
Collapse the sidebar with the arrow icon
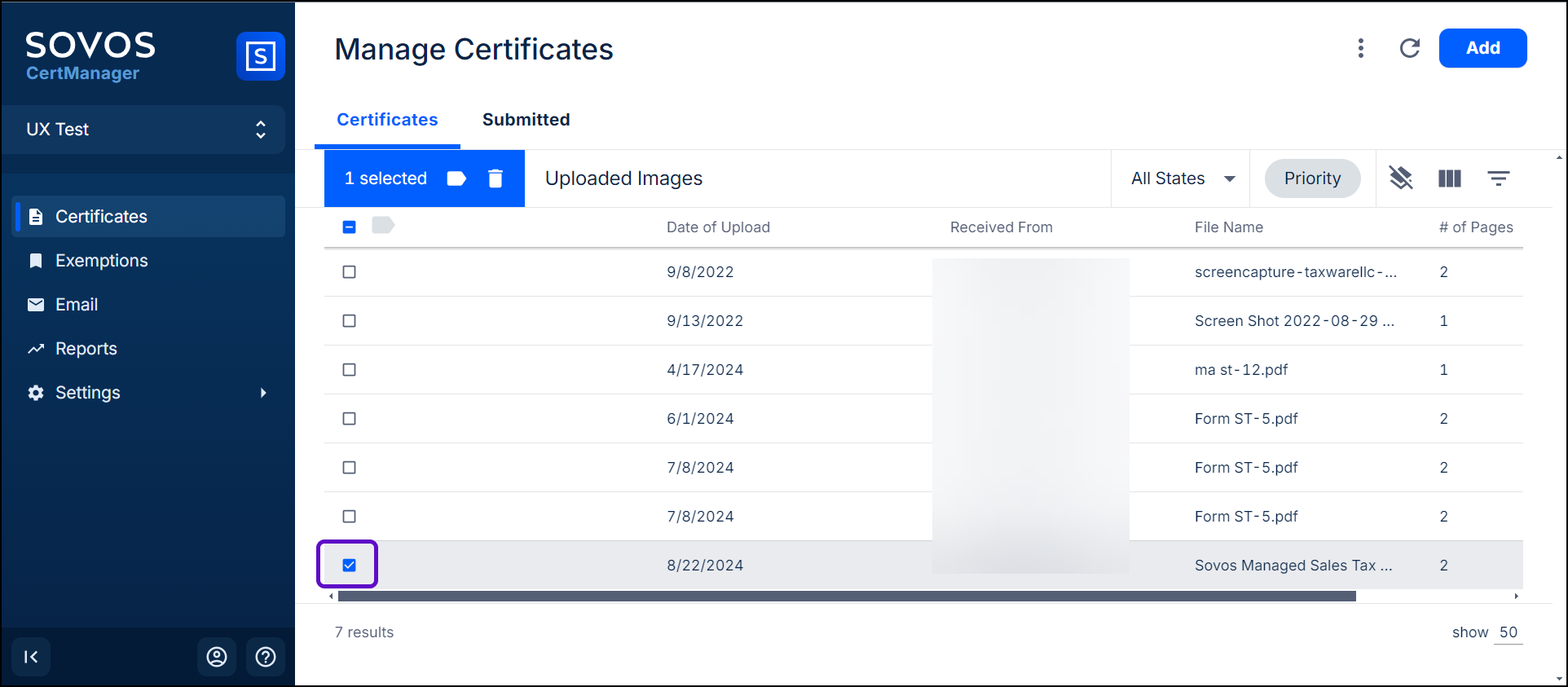31,657
